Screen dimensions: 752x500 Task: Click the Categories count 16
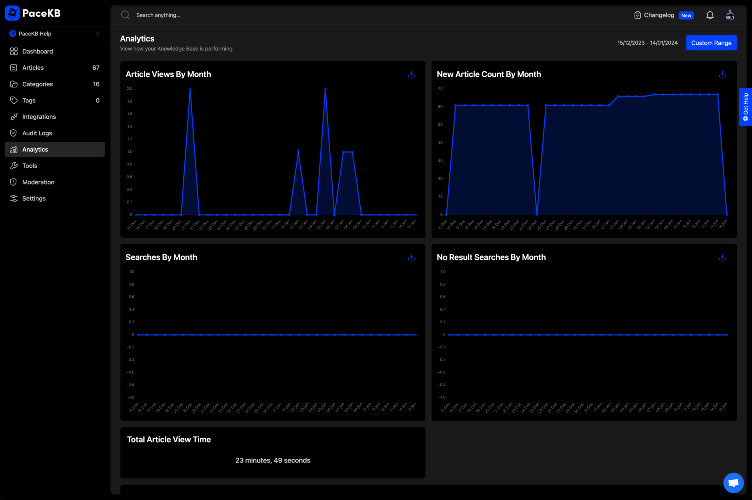pos(96,84)
